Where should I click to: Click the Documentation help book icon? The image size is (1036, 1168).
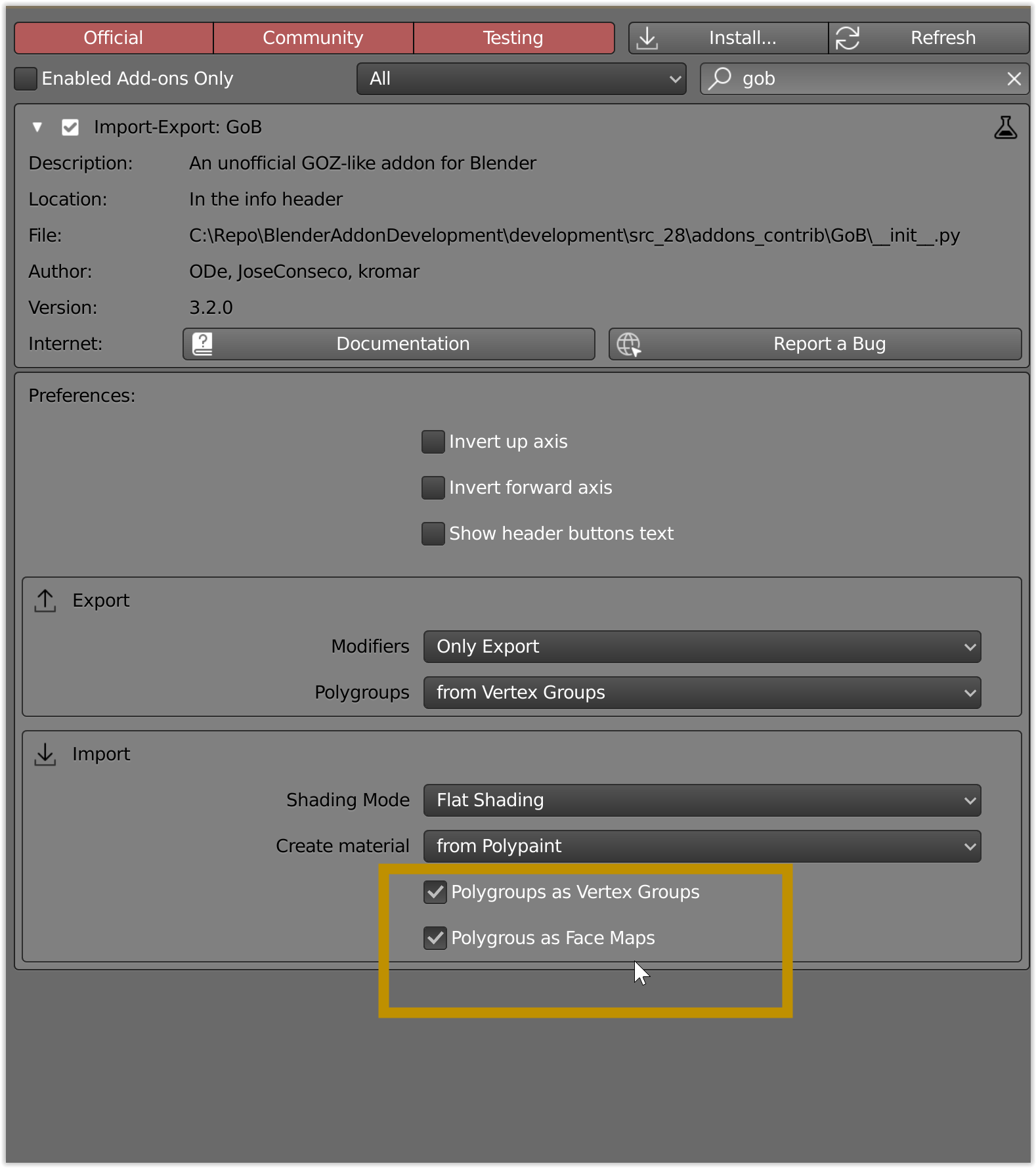point(202,344)
